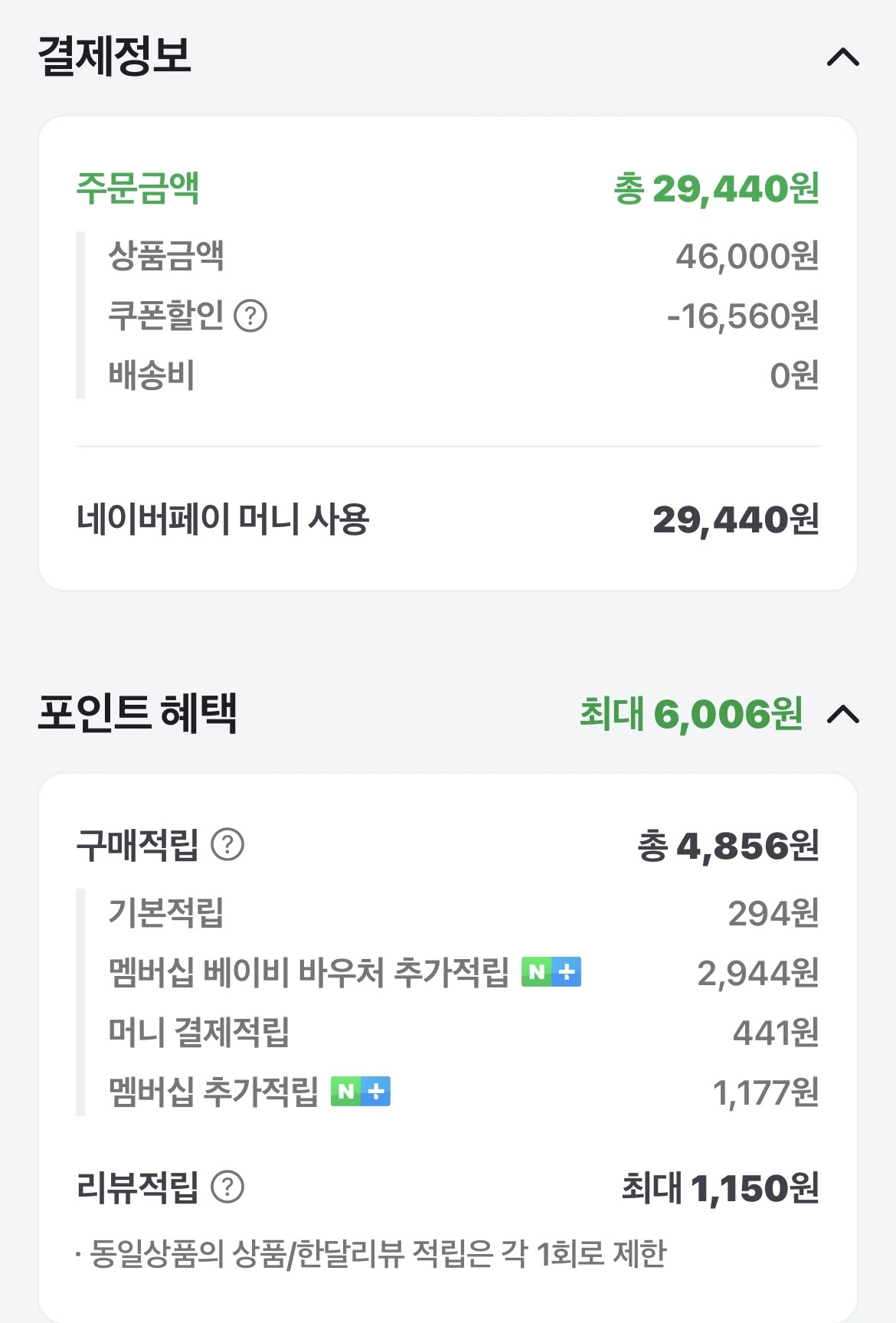Viewport: 896px width, 1323px height.
Task: Select the 배송비 row label
Action: pyautogui.click(x=152, y=375)
